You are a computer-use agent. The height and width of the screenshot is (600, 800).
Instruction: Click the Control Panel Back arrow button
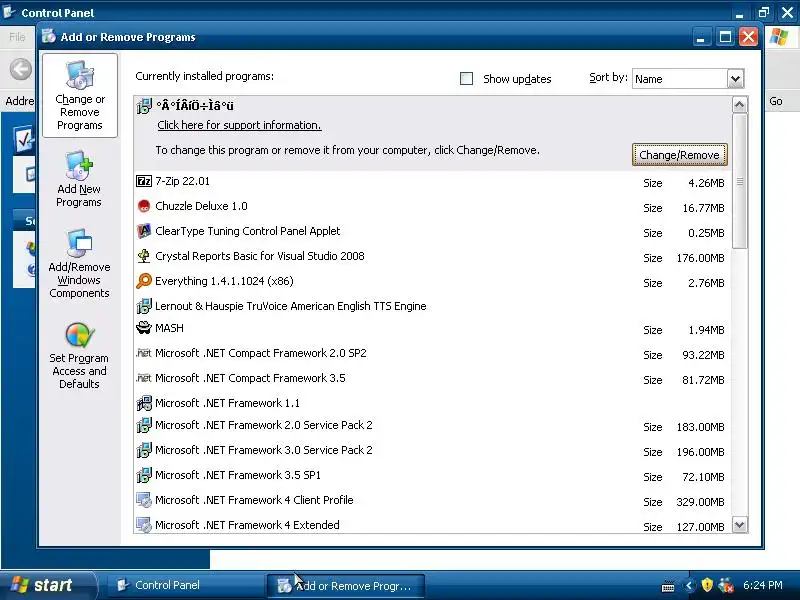click(x=20, y=69)
